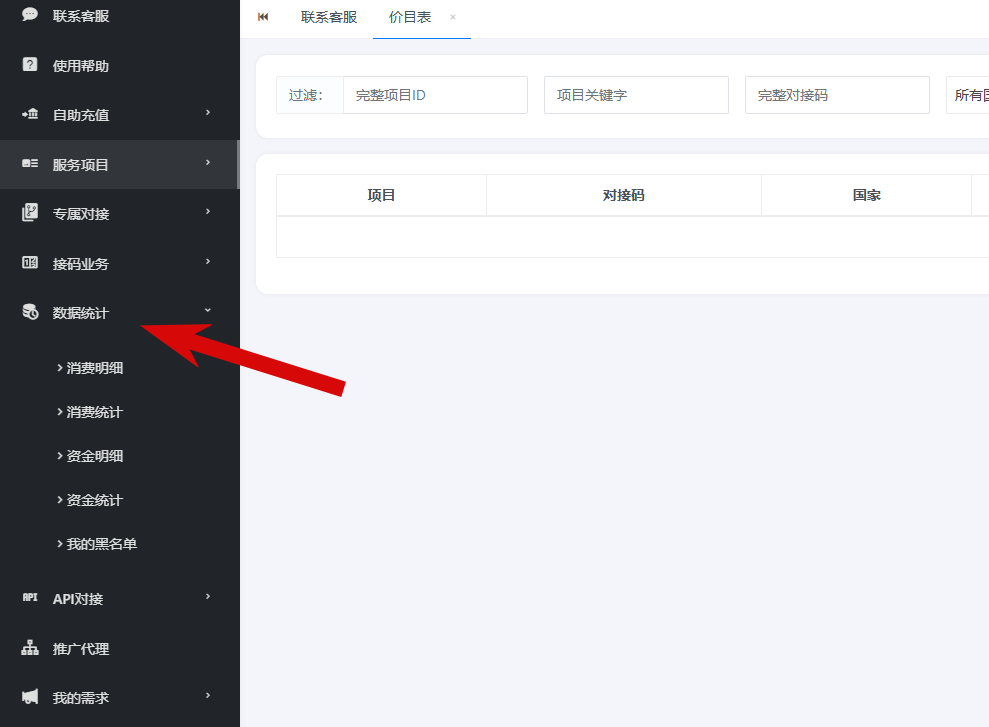Click the 专属对接 menu label

pyautogui.click(x=81, y=214)
